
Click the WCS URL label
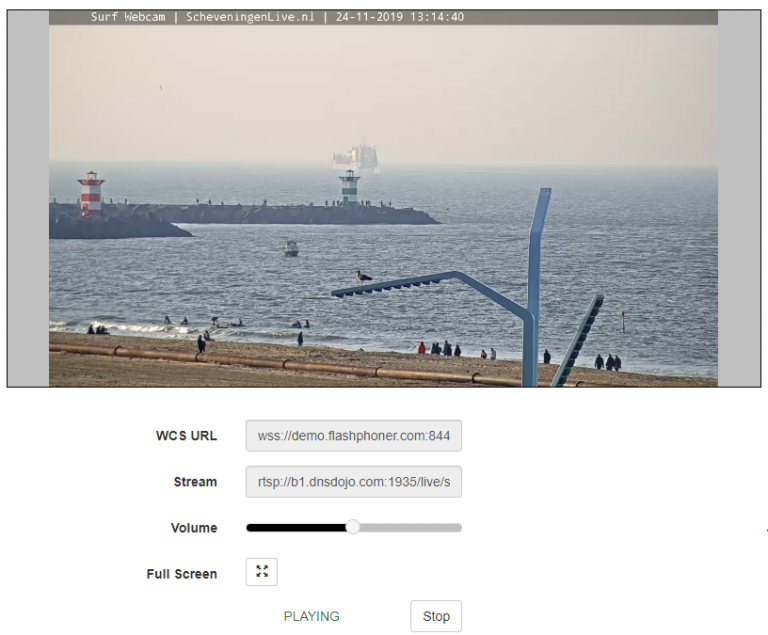pos(186,436)
